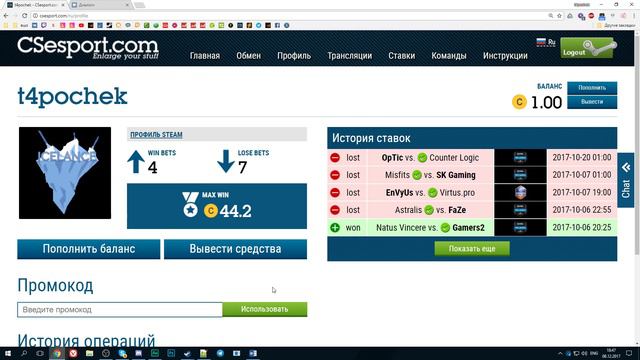The width and height of the screenshot is (640, 360).
Task: Click the Использовать promo code button
Action: coord(264,309)
